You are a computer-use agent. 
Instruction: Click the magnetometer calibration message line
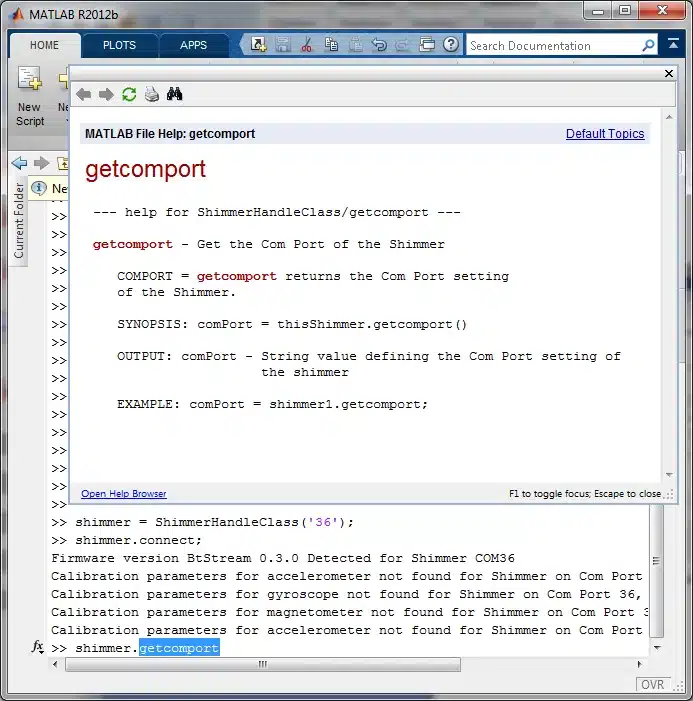[x=349, y=612]
